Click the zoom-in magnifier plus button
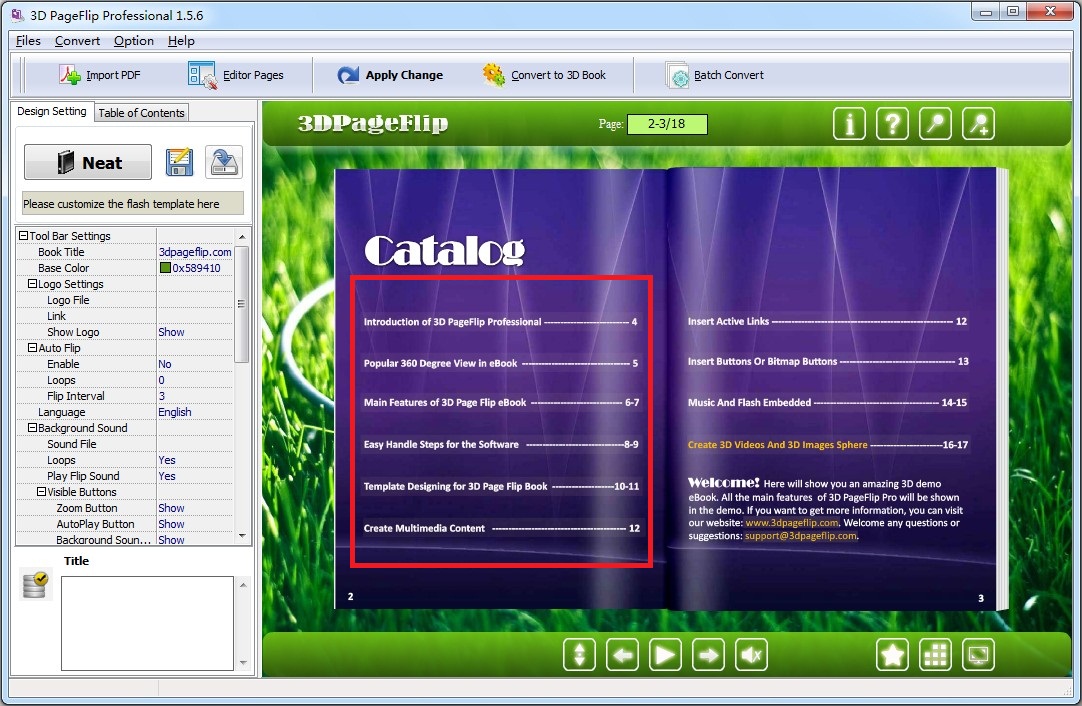Image resolution: width=1082 pixels, height=706 pixels. pyautogui.click(x=978, y=124)
